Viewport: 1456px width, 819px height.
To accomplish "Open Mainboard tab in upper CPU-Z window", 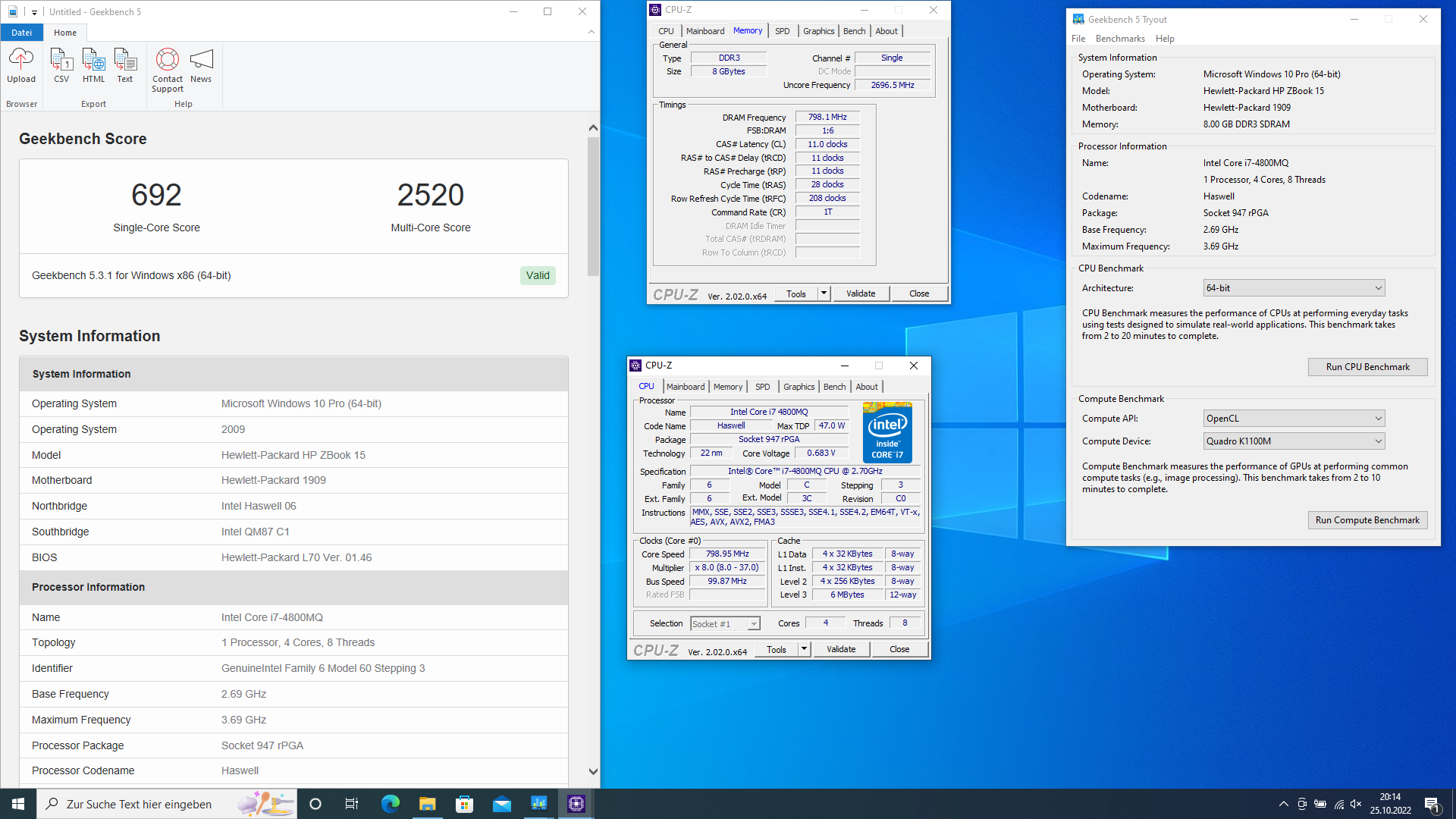I will [x=705, y=31].
